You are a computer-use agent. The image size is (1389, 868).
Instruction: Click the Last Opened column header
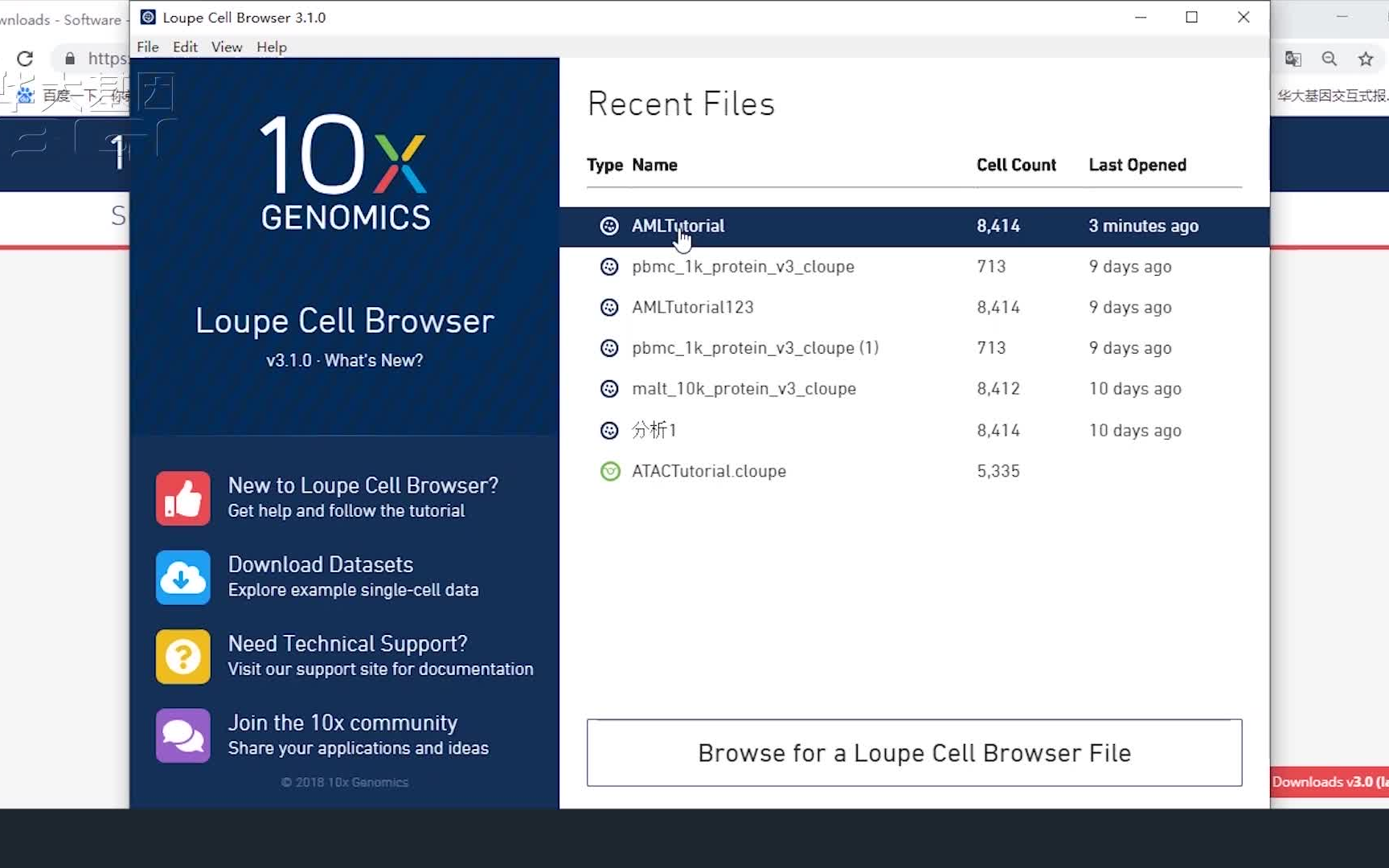pos(1137,165)
